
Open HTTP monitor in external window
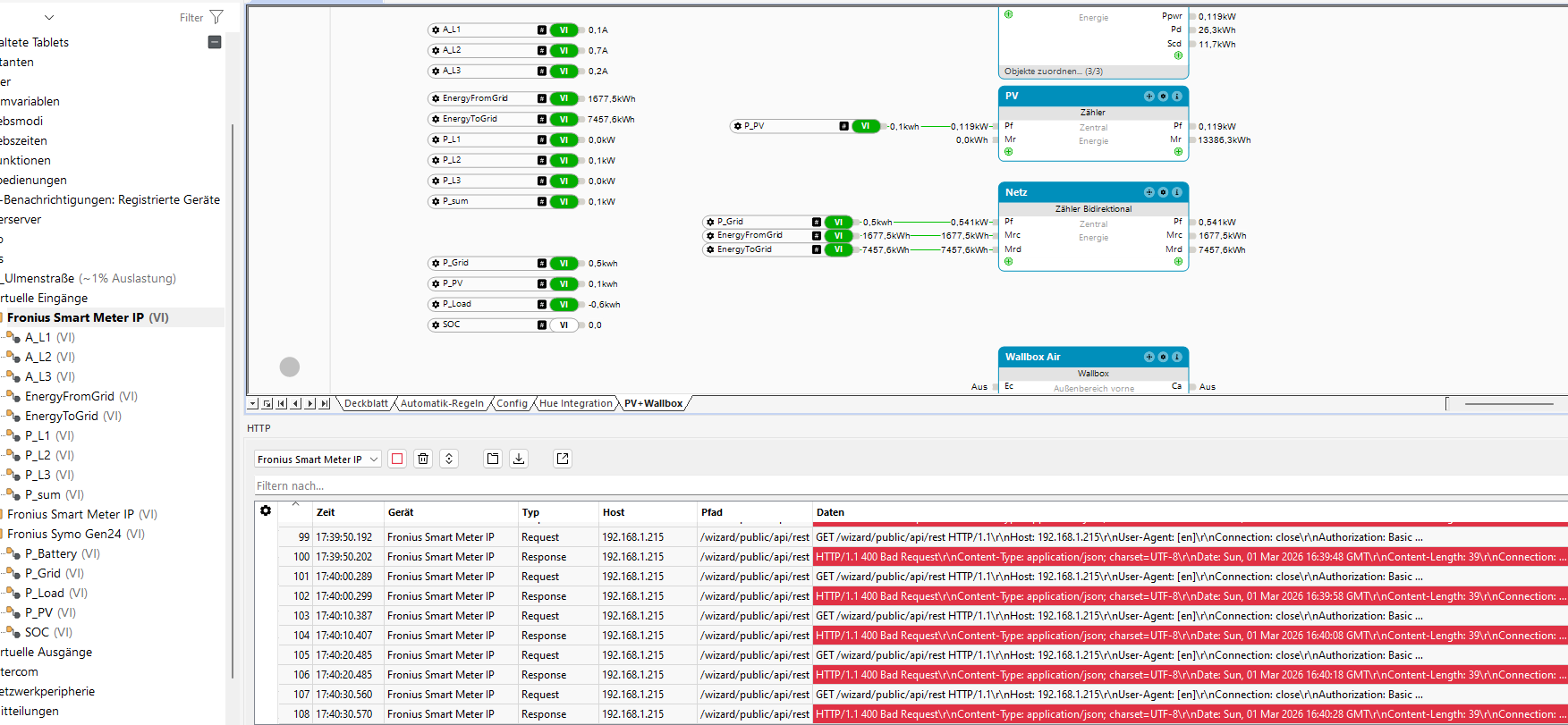point(563,459)
